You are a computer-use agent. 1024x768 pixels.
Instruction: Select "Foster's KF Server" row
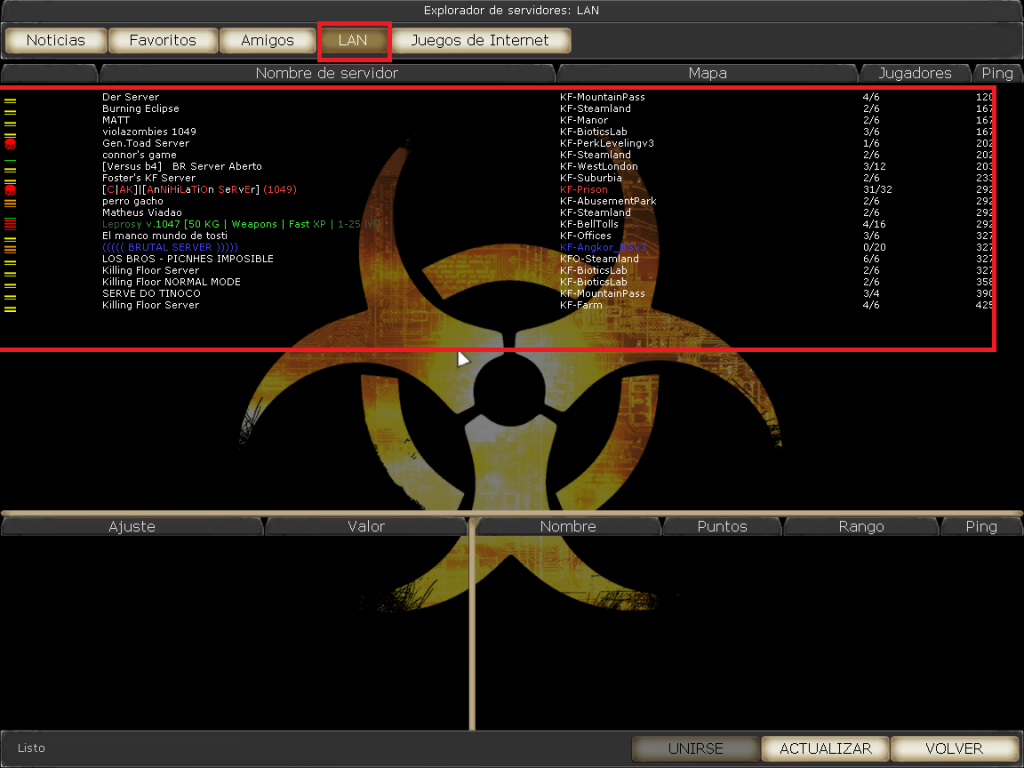149,178
